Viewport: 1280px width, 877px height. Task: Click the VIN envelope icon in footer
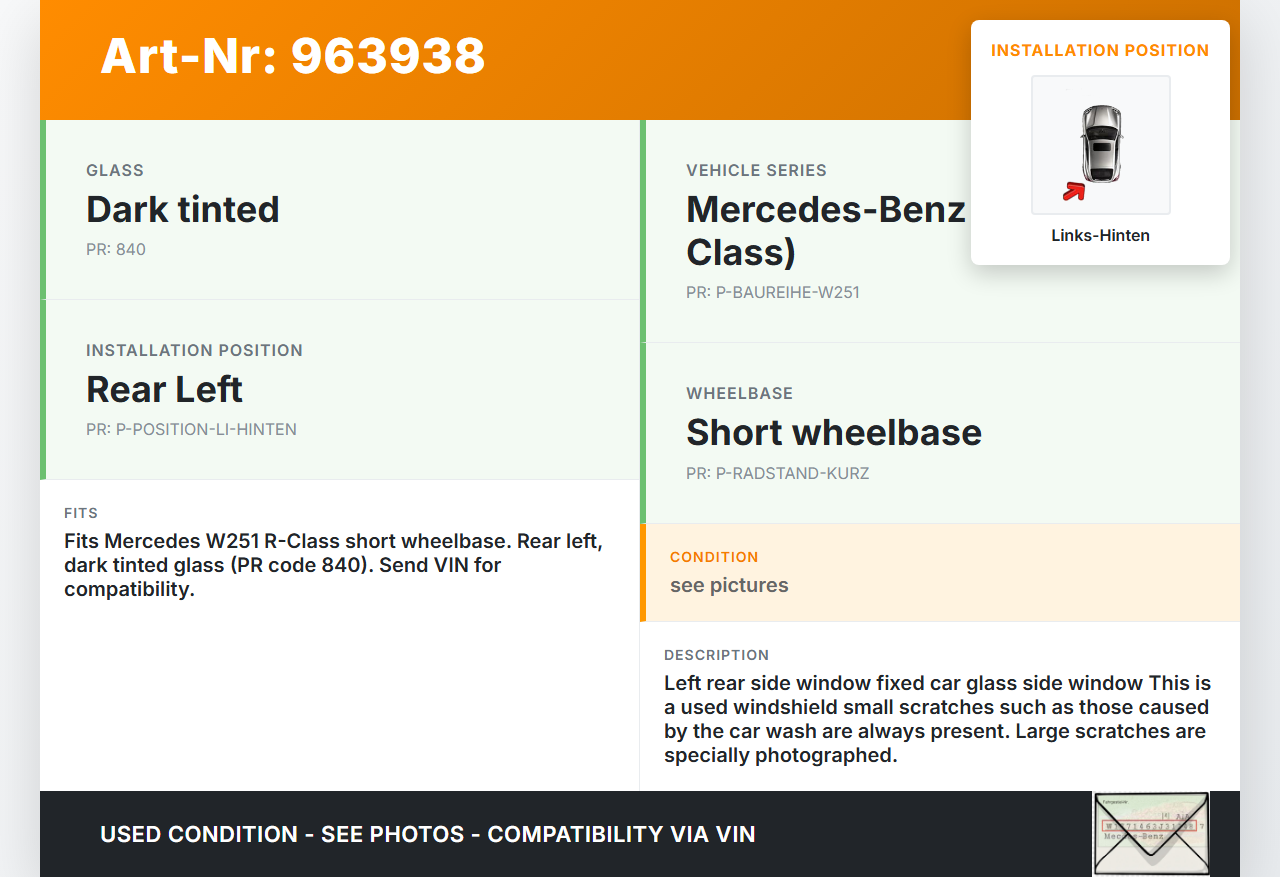1150,833
